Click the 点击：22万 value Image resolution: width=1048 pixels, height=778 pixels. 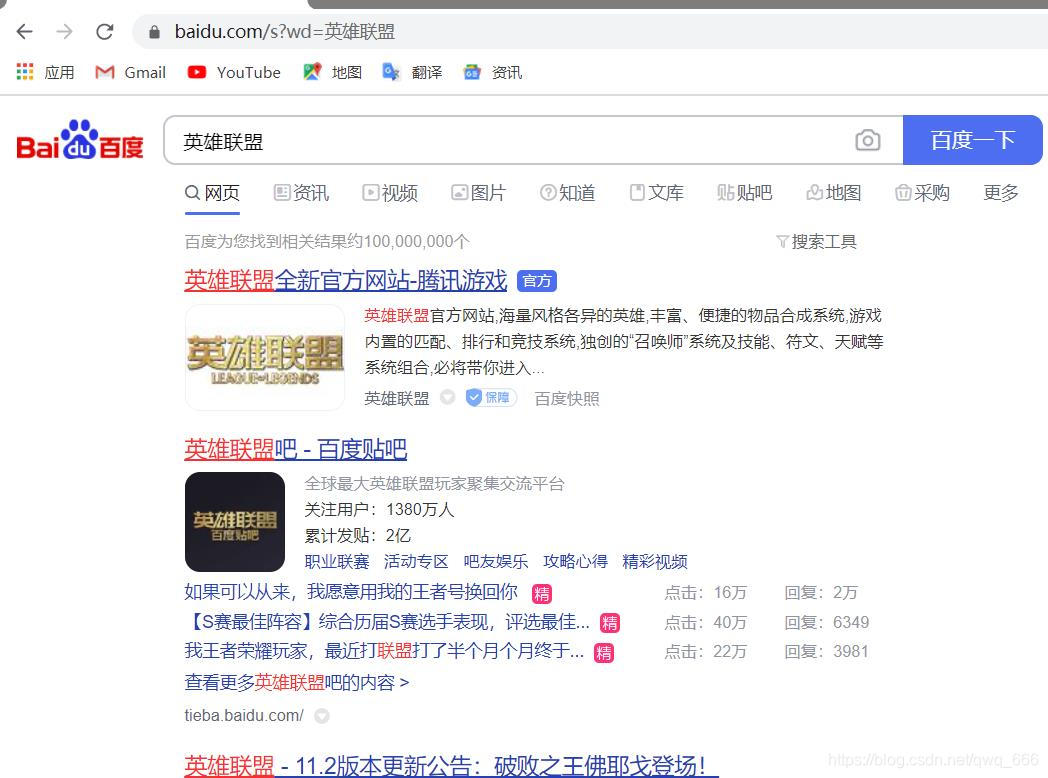tap(705, 651)
